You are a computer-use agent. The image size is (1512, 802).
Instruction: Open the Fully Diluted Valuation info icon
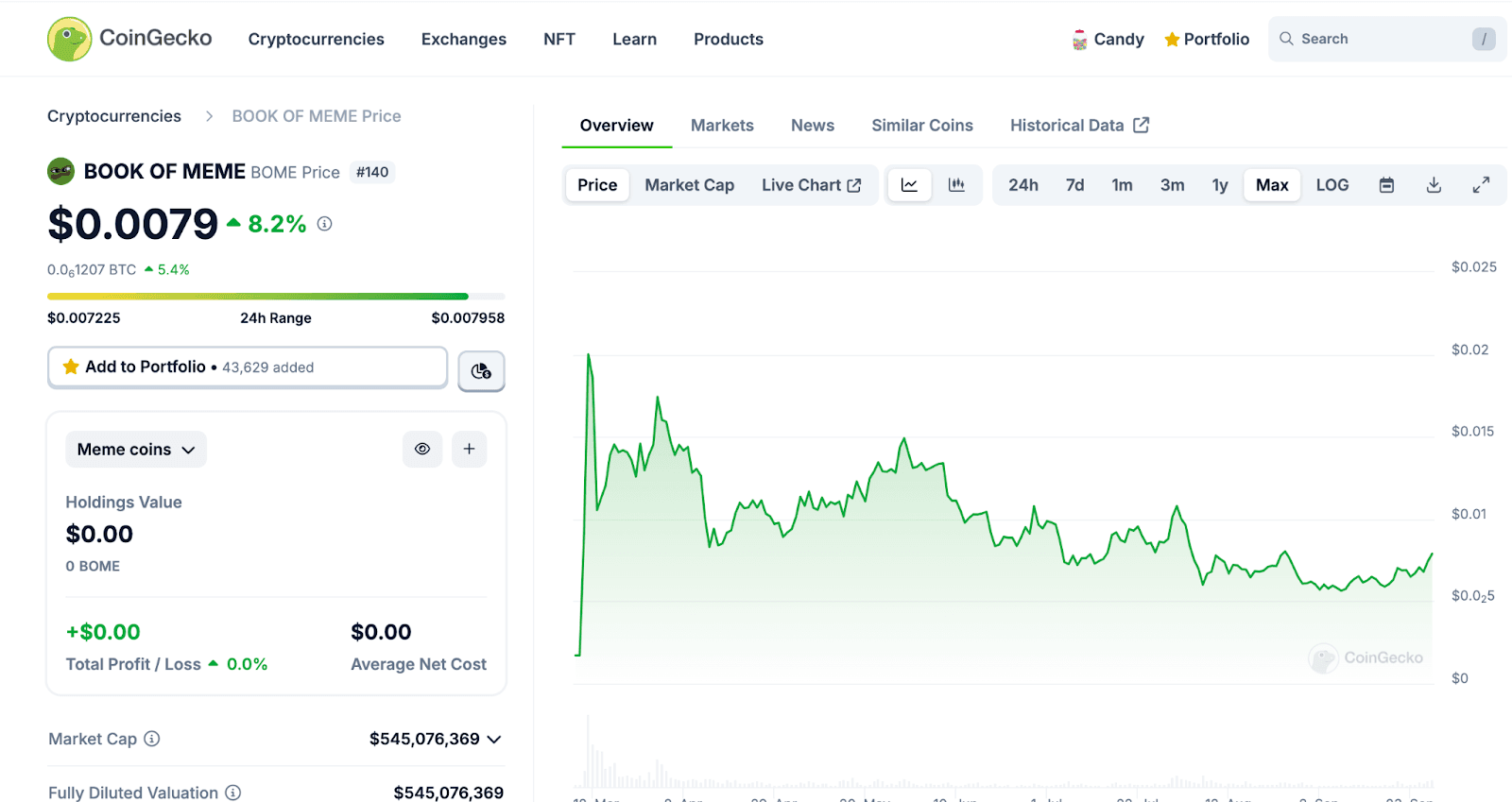pos(232,793)
